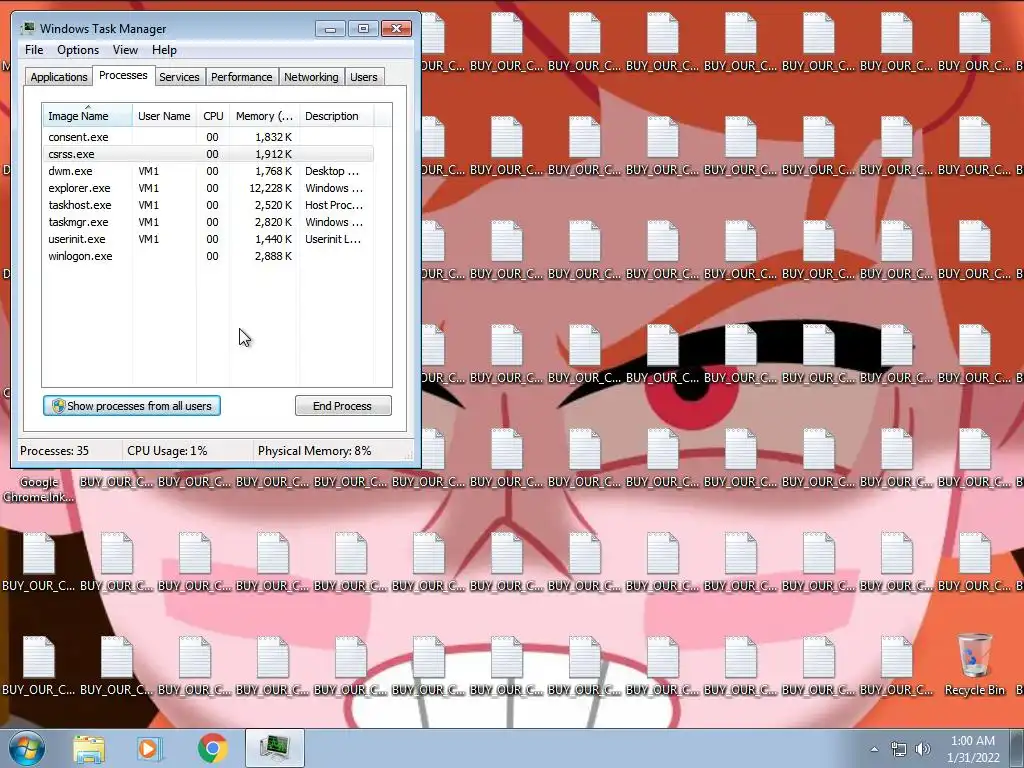The image size is (1024, 768).
Task: Click the Userinit L... description cell
Action: pos(333,239)
